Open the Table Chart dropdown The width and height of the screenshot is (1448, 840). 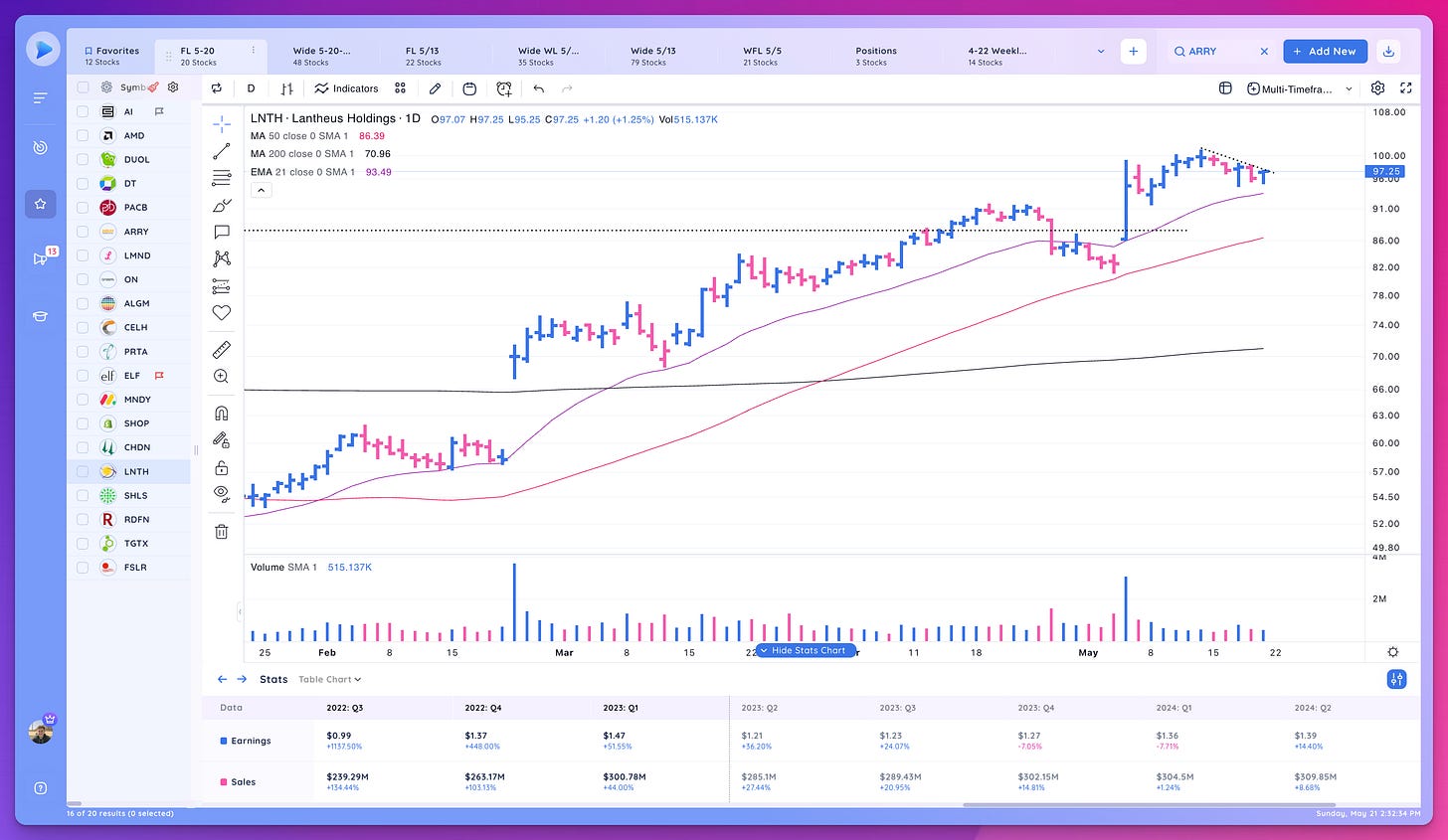point(330,680)
